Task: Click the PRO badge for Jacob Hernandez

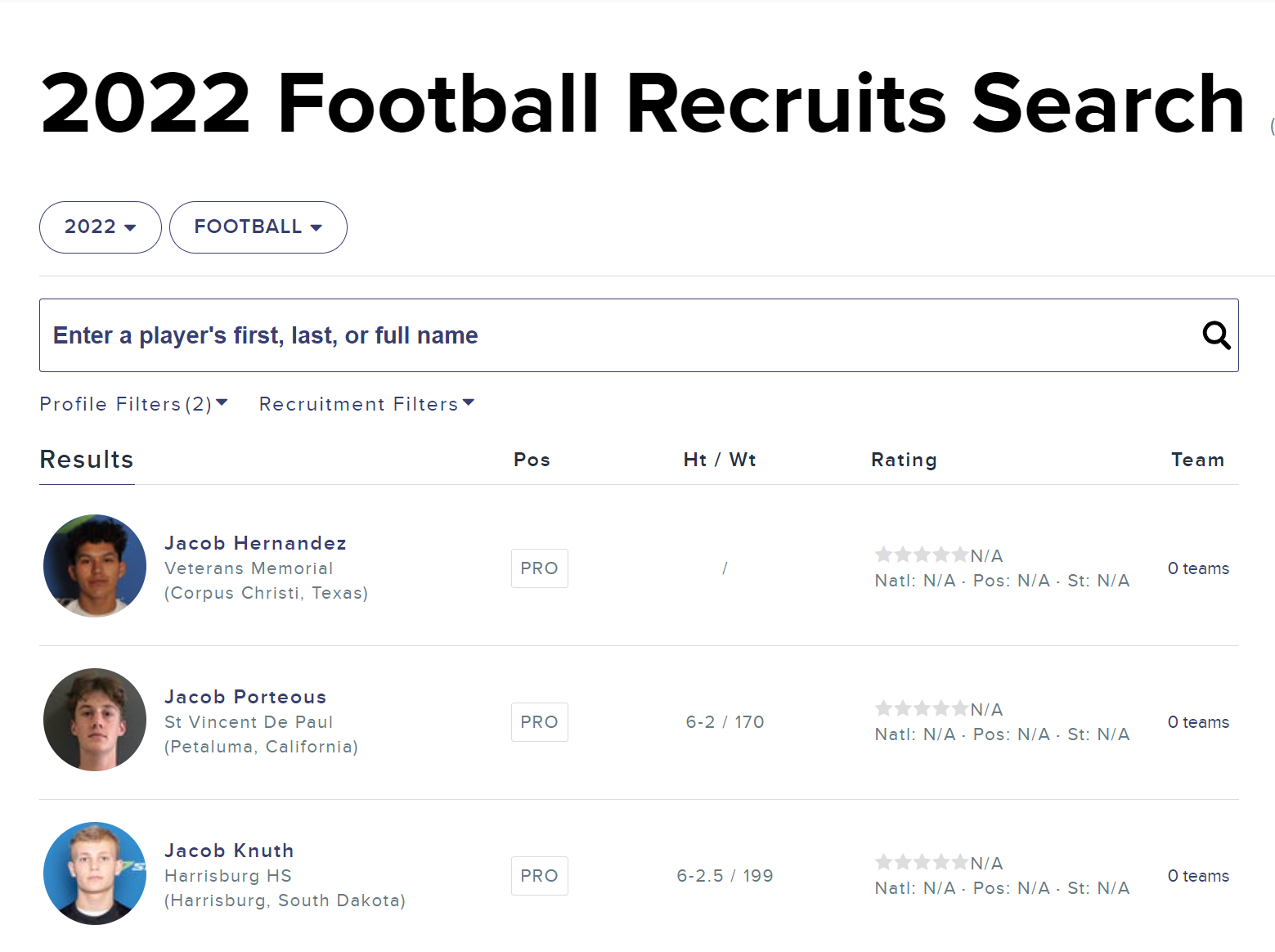Action: [x=539, y=568]
